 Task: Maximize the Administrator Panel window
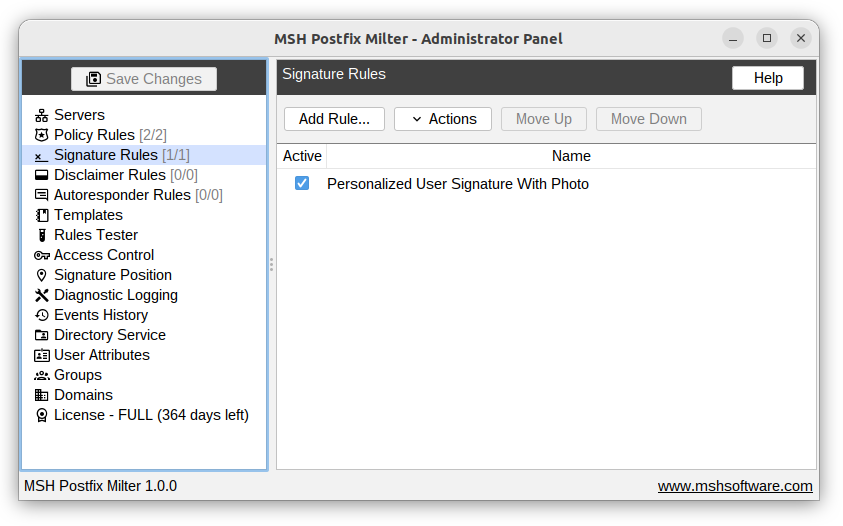coord(767,38)
